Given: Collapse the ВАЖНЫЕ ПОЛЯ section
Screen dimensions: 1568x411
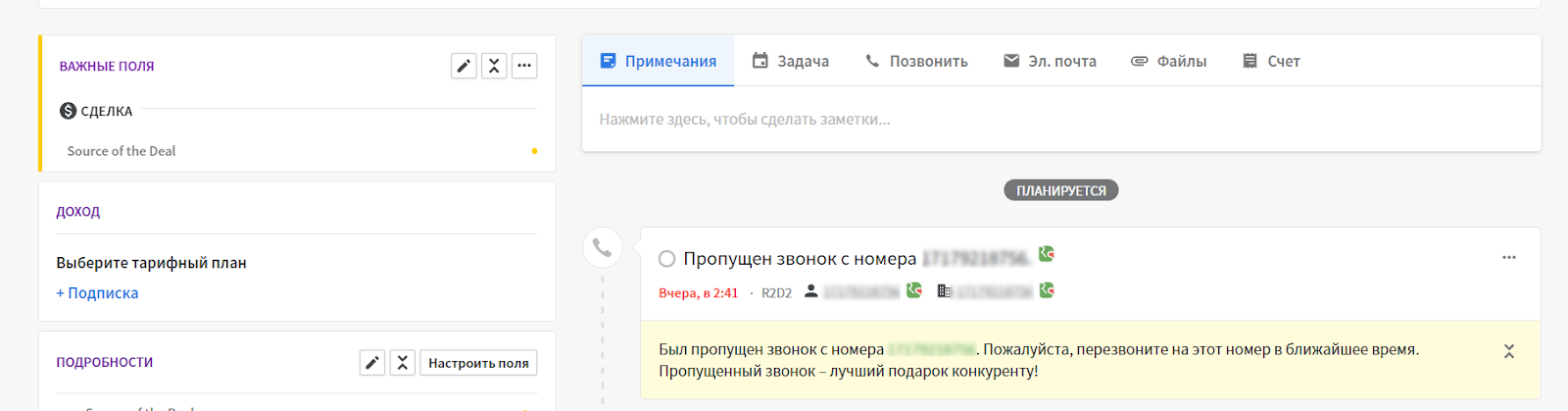Looking at the screenshot, I should coord(494,66).
